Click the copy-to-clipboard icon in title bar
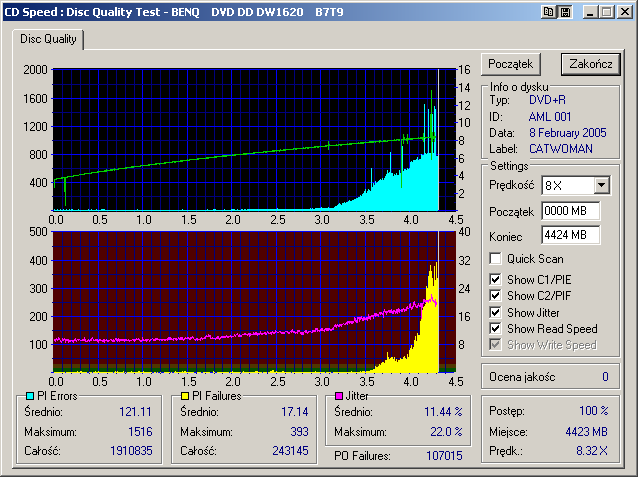Screen dimensions: 638x477 point(548,12)
